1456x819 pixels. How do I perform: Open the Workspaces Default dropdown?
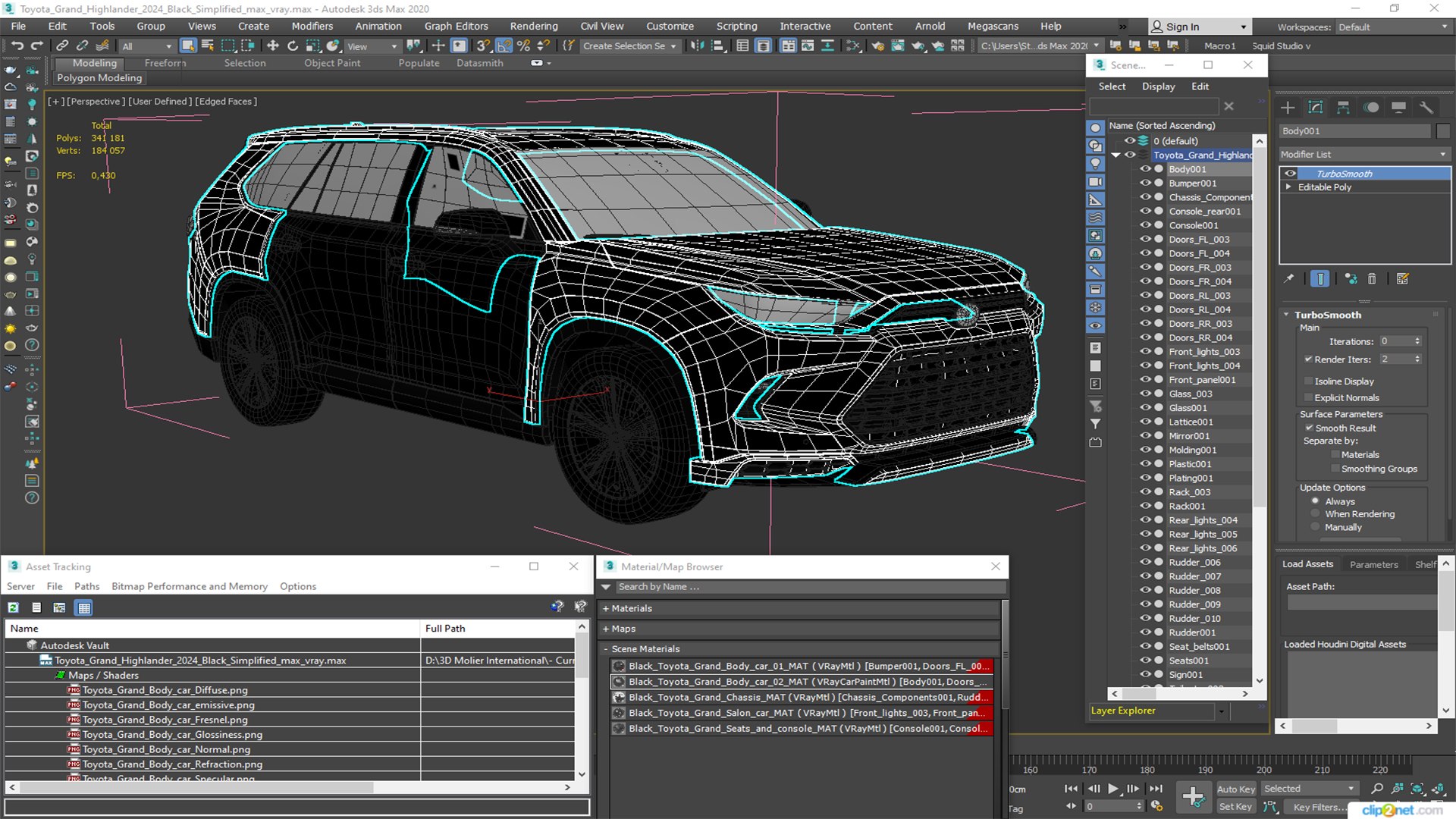[x=1392, y=27]
